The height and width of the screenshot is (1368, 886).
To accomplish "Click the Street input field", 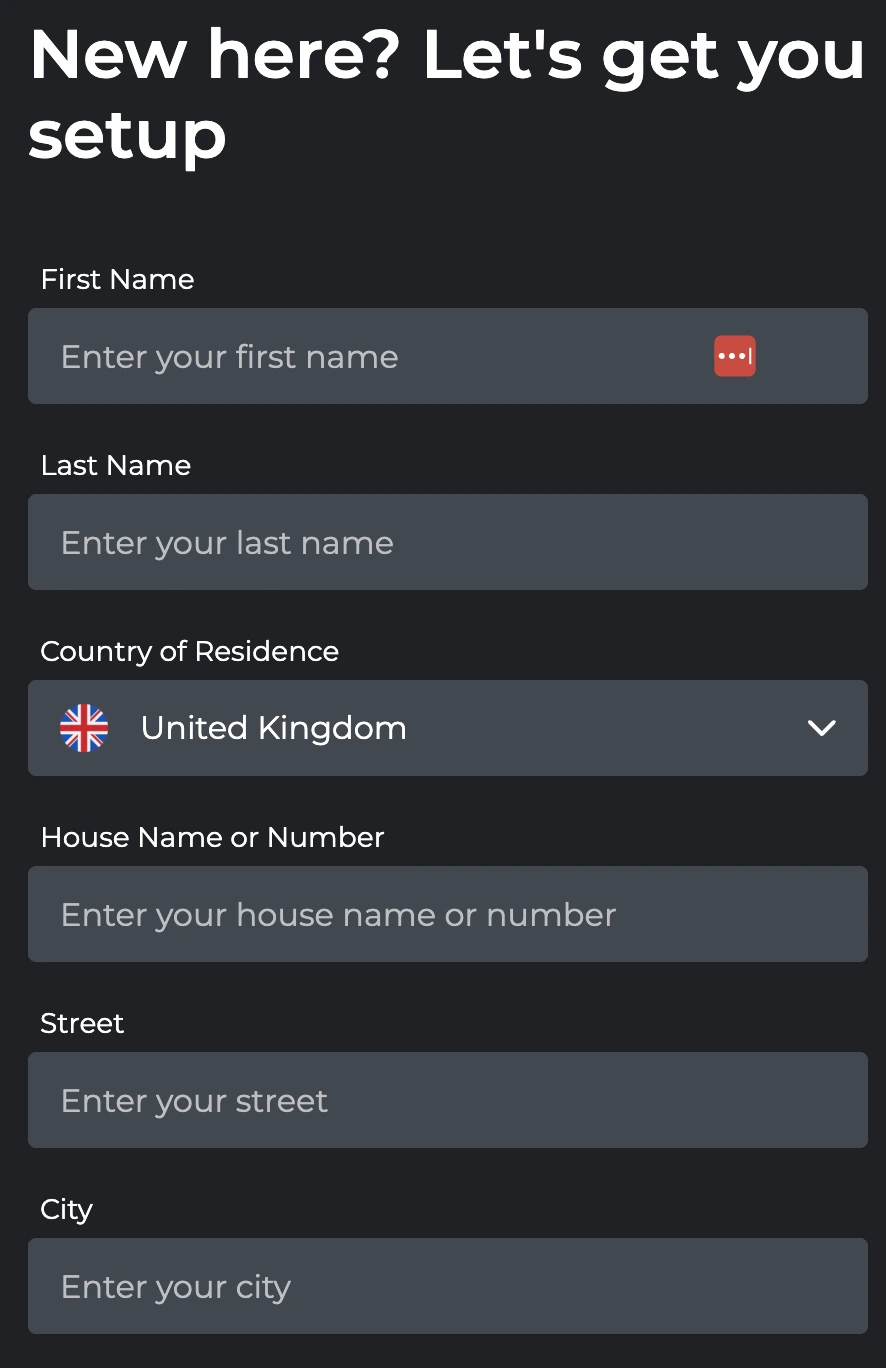I will point(448,1100).
